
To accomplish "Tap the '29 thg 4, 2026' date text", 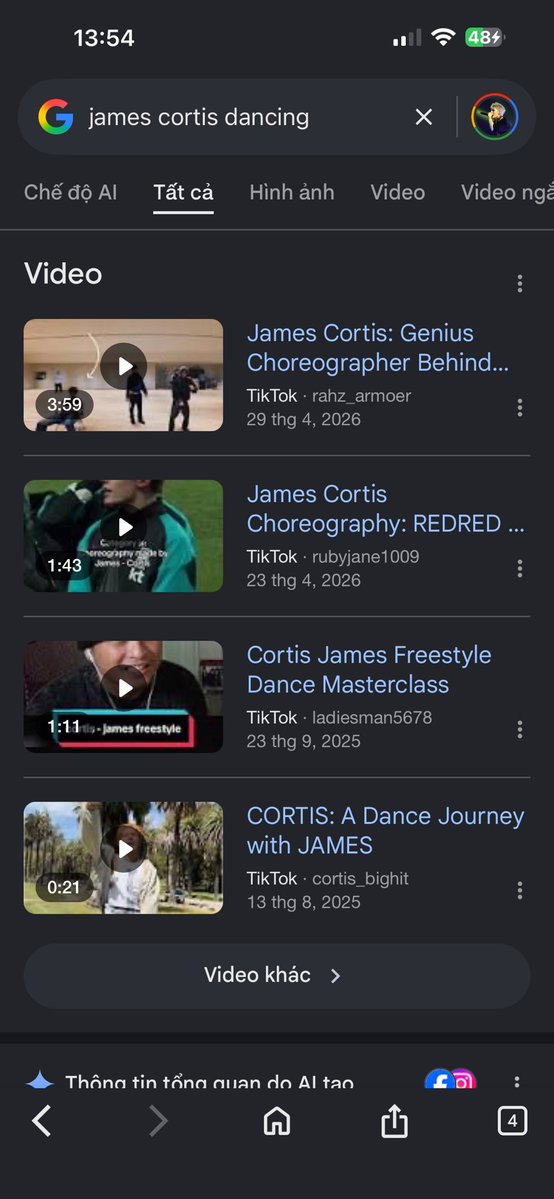I will (x=304, y=419).
